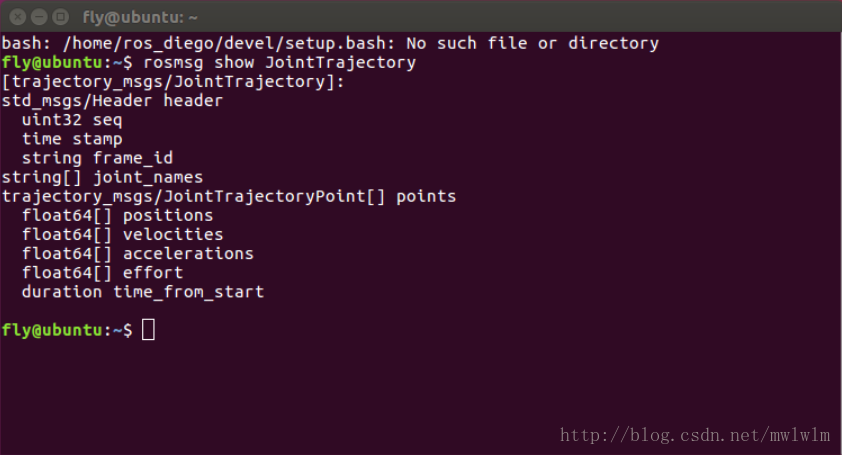The height and width of the screenshot is (455, 842).
Task: Click the string frame_id field
Action: coord(97,158)
